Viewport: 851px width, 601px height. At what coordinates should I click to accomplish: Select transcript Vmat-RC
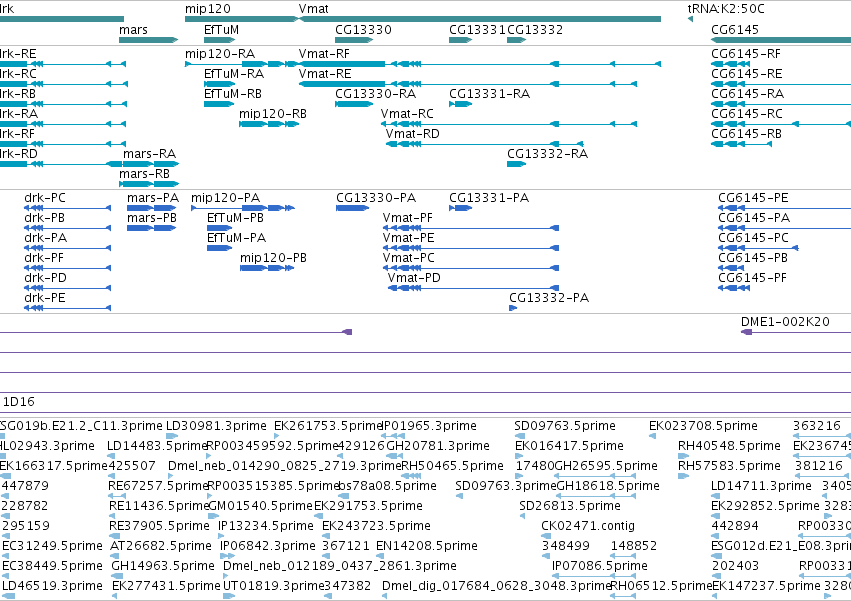tap(509, 124)
